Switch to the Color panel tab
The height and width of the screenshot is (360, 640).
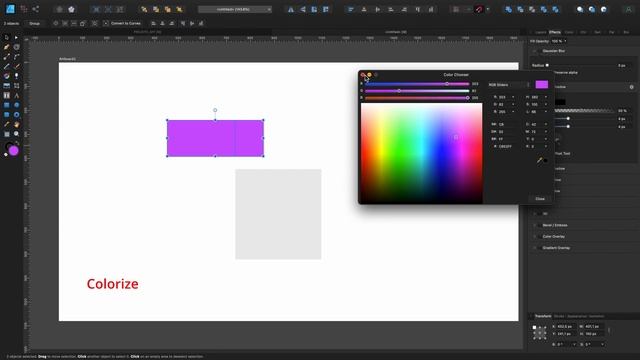click(569, 32)
